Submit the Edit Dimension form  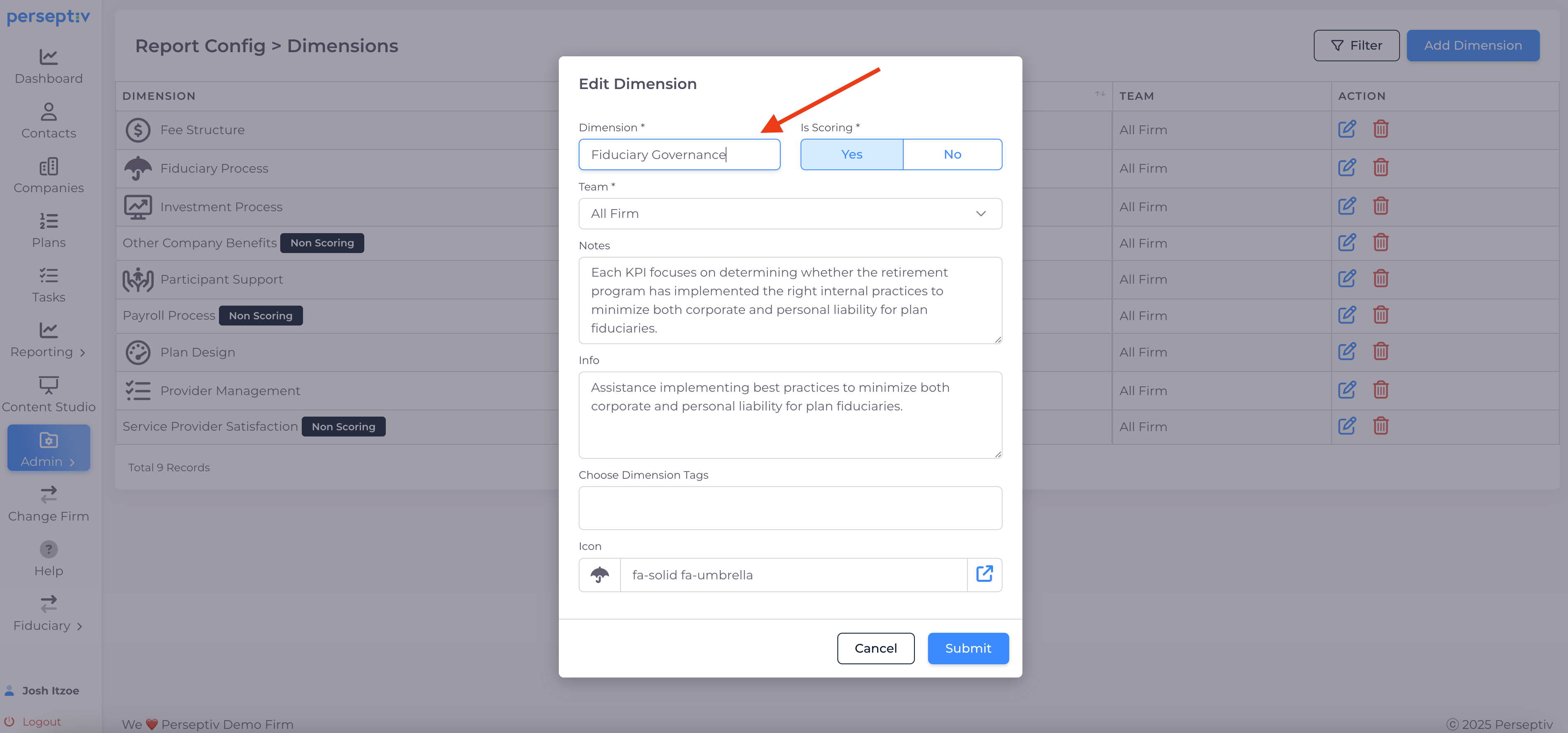(967, 649)
